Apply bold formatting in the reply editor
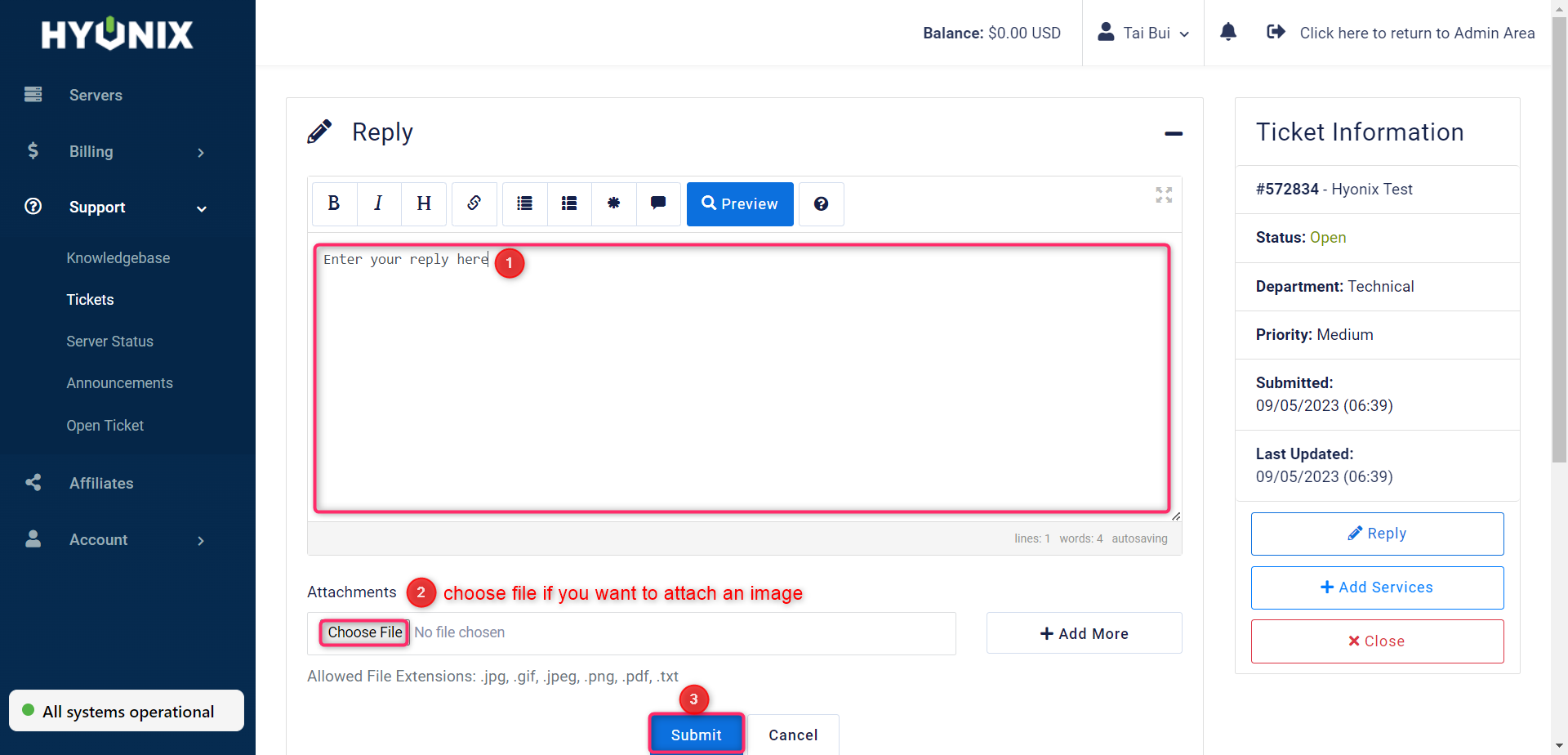Viewport: 1568px width, 755px height. (x=333, y=203)
